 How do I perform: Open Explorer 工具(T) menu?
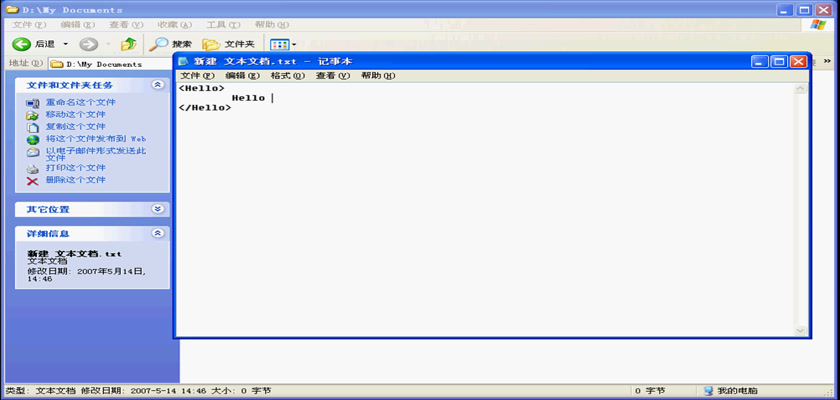pos(223,25)
